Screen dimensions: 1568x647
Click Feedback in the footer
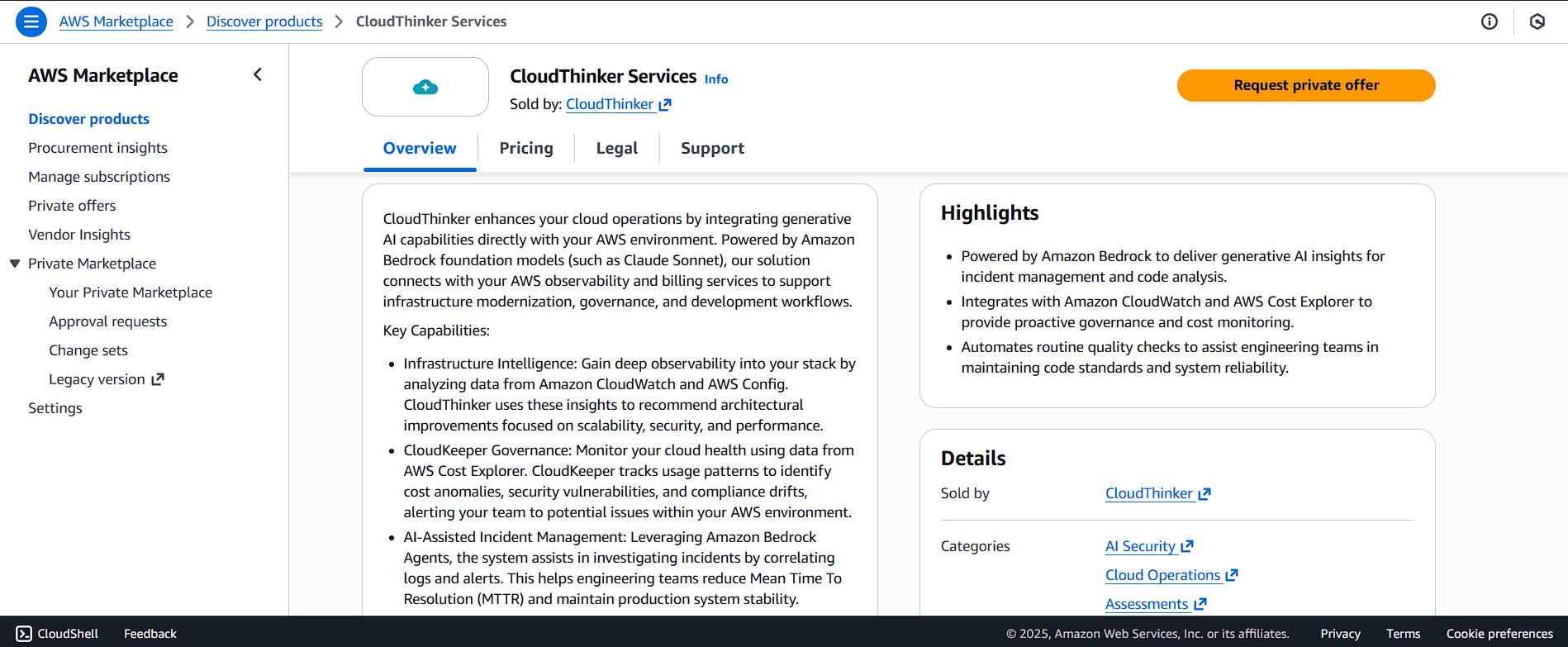pos(150,634)
